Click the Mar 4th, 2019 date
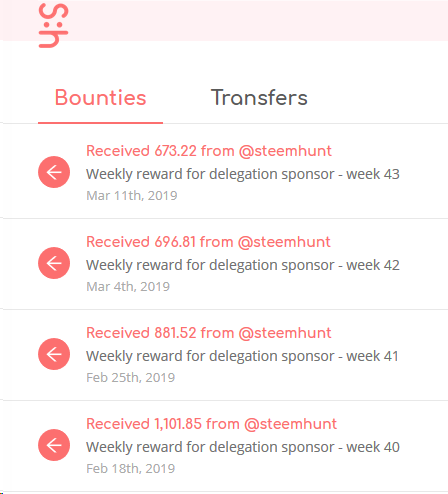Image resolution: width=448 pixels, height=494 pixels. [x=128, y=287]
